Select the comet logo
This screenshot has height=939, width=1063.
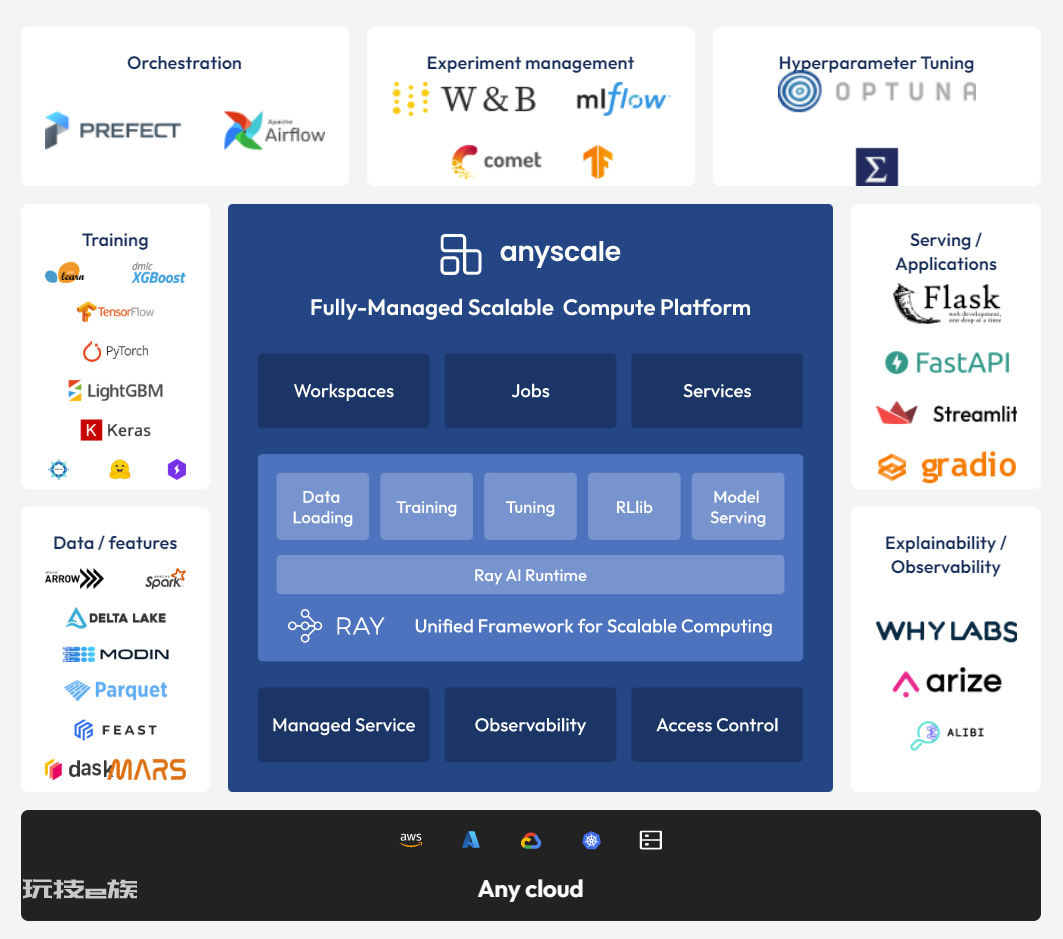(x=496, y=161)
